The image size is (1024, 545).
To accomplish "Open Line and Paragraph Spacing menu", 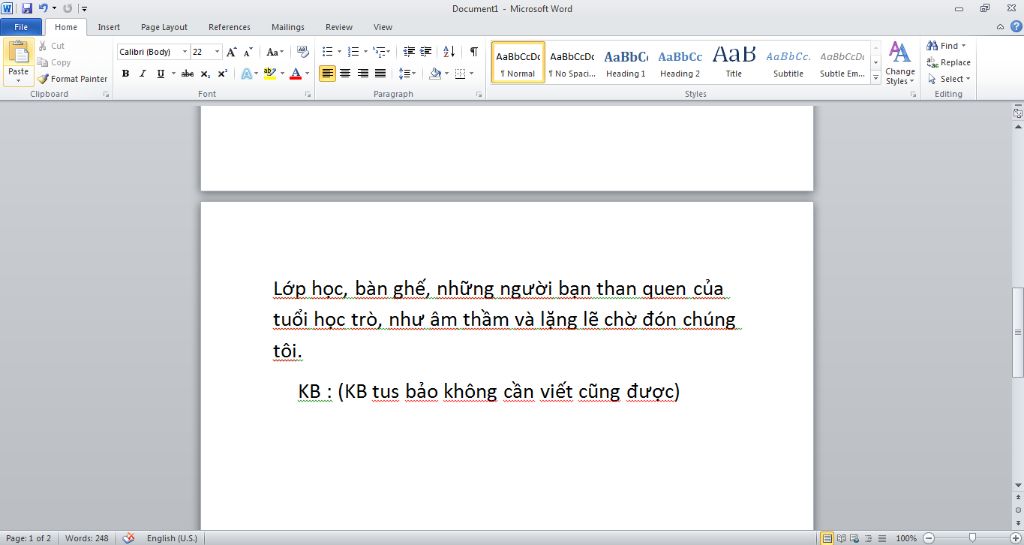I will (x=407, y=74).
